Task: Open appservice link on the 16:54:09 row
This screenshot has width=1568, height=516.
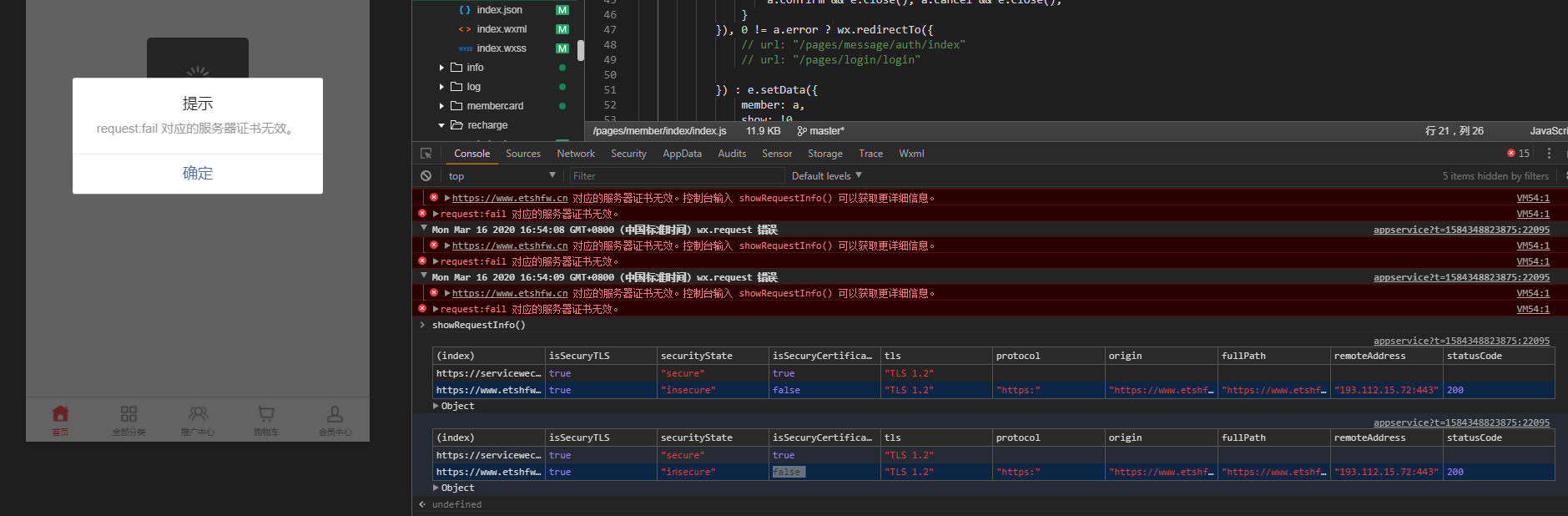Action: 1461,277
